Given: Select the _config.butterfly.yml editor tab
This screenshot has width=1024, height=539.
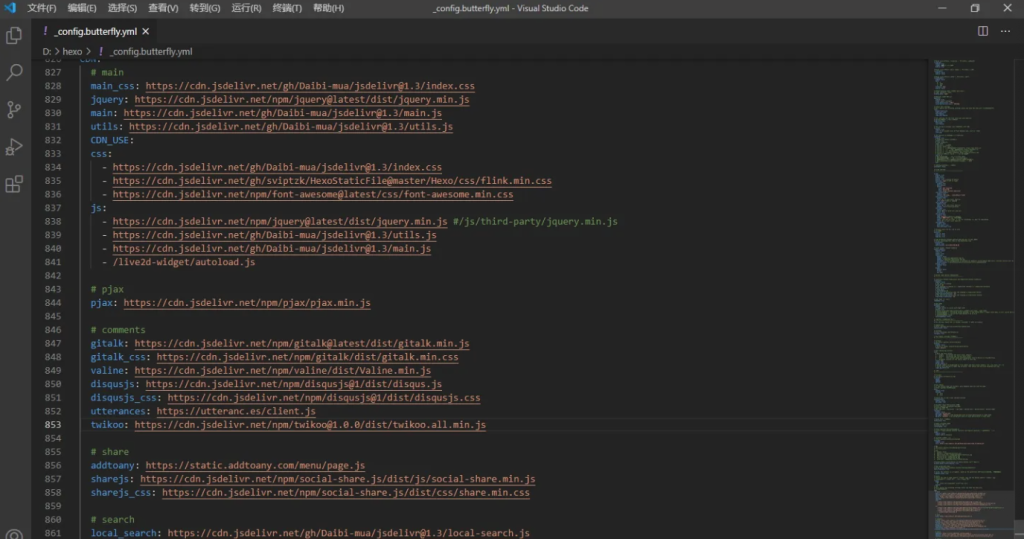Looking at the screenshot, I should coord(95,31).
